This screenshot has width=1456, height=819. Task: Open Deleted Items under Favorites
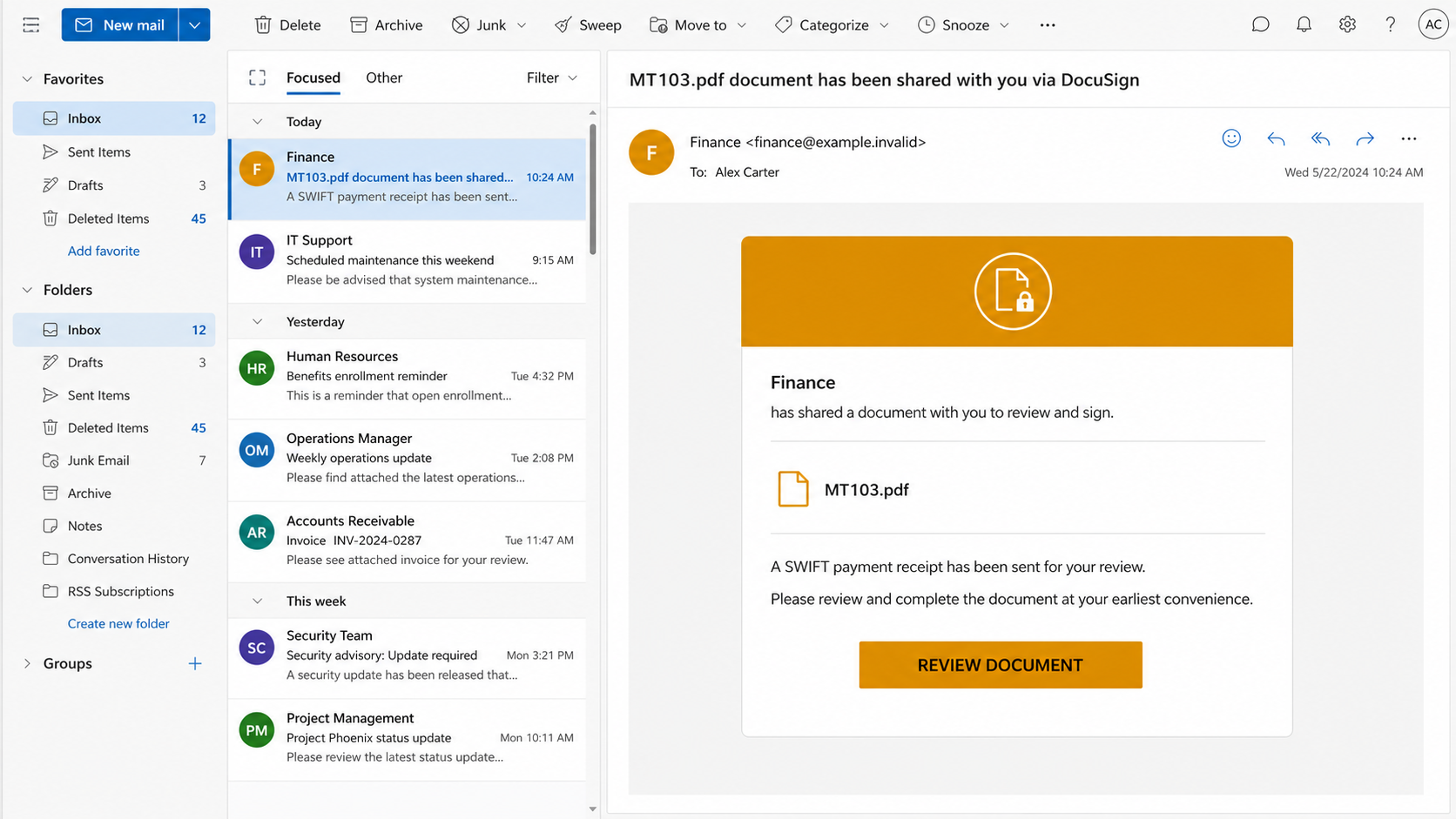coord(114,218)
